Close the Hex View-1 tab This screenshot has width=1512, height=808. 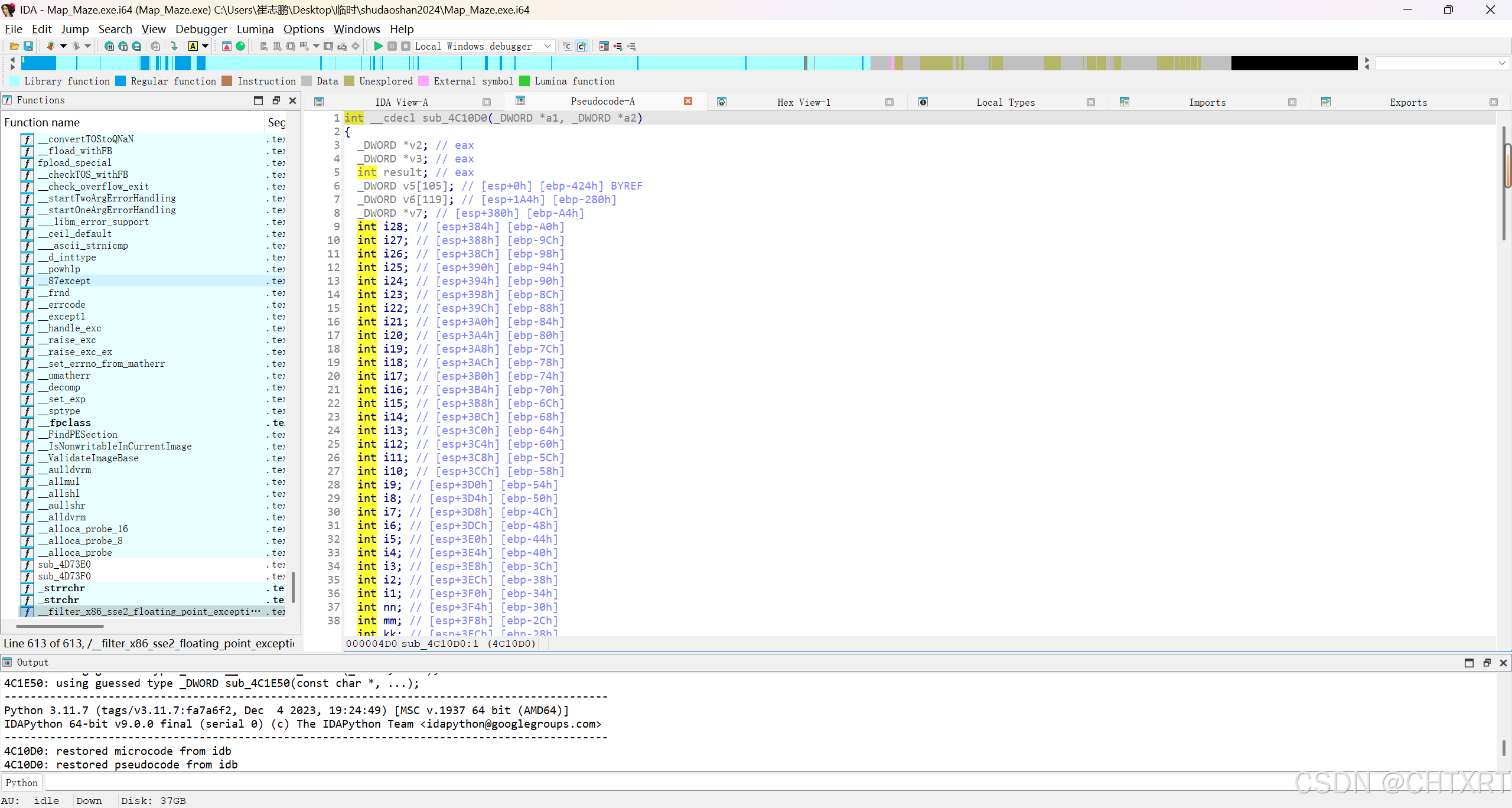click(889, 102)
